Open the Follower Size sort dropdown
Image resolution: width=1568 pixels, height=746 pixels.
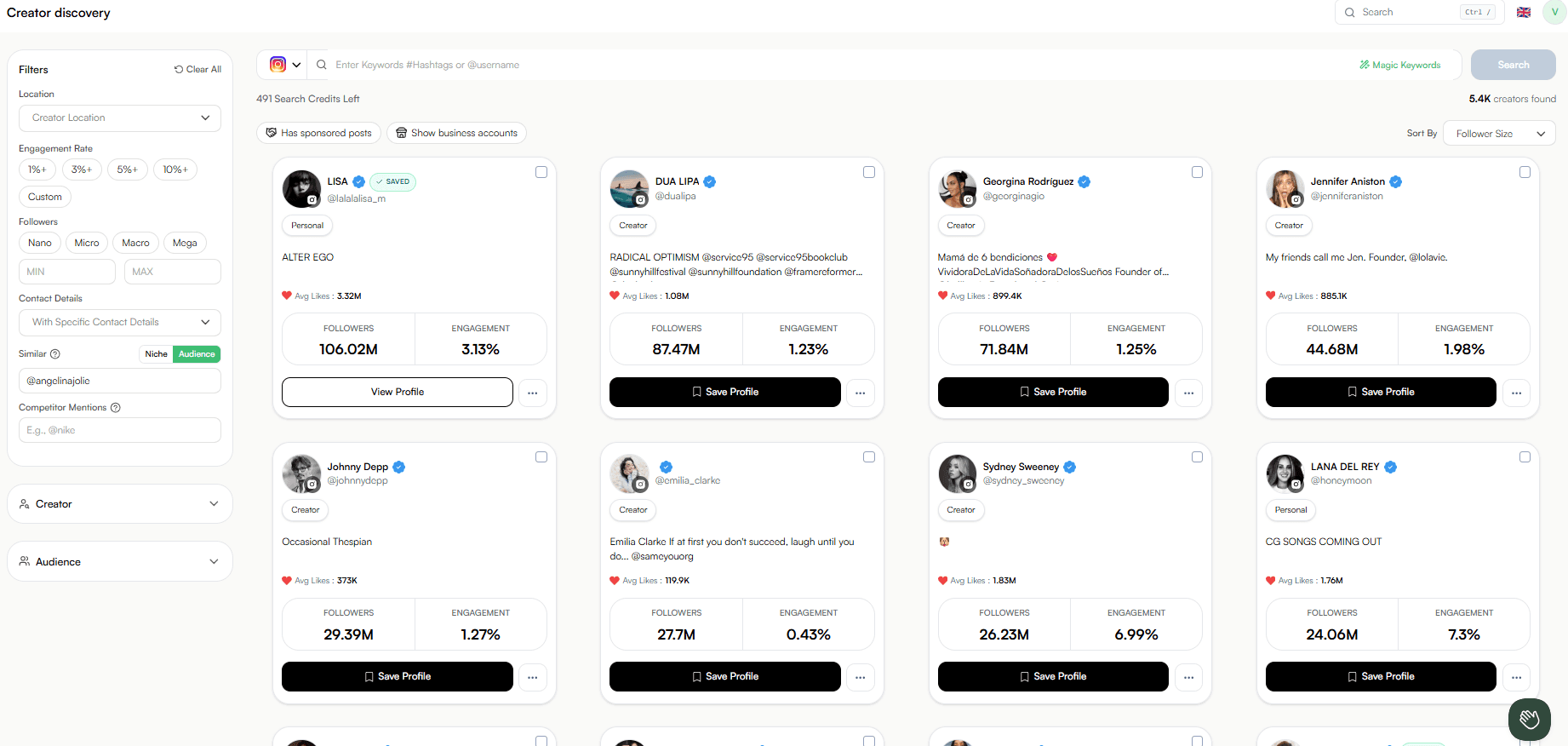point(1499,134)
